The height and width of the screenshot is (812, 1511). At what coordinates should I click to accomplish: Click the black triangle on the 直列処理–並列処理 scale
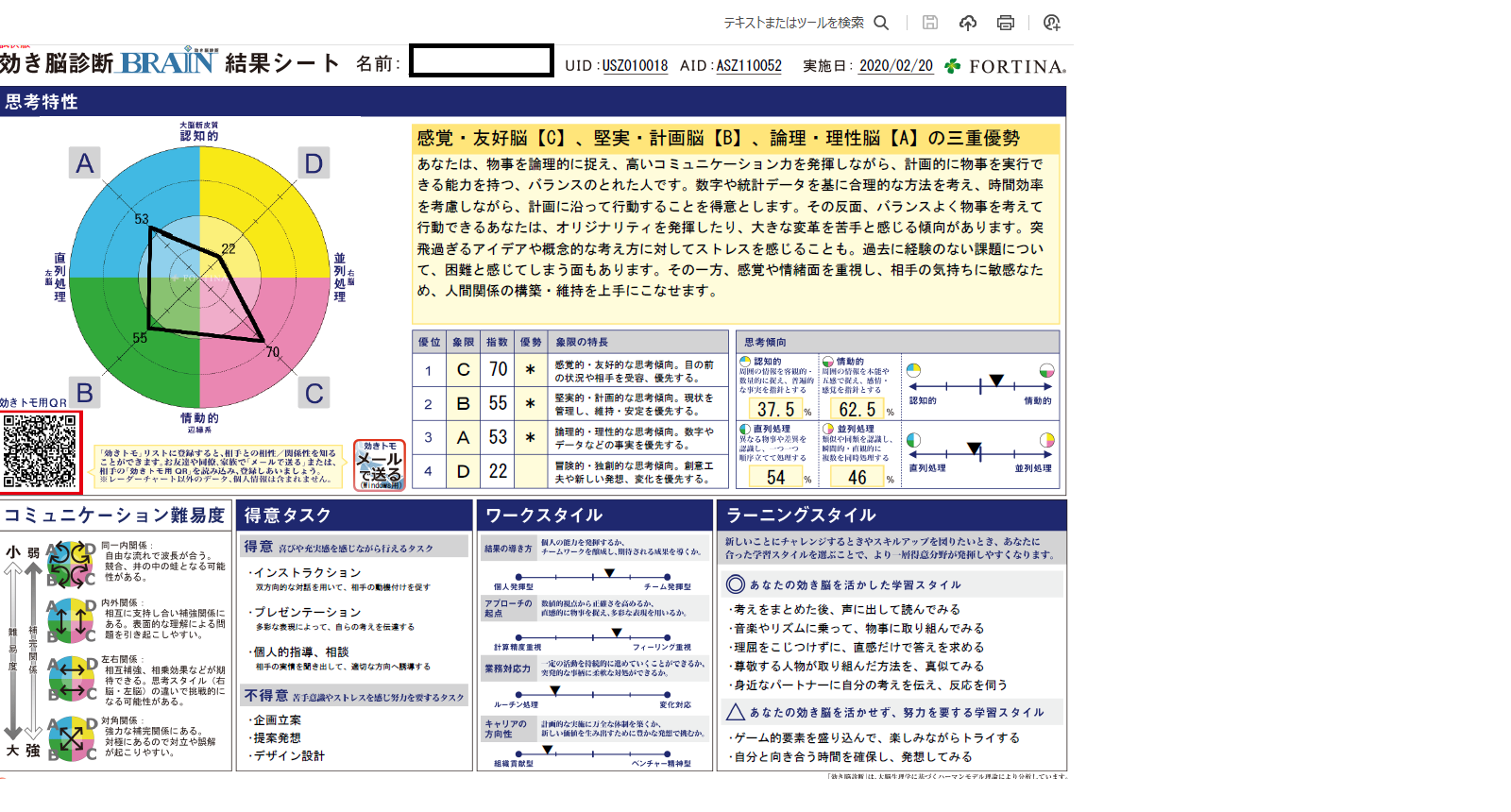(x=974, y=448)
